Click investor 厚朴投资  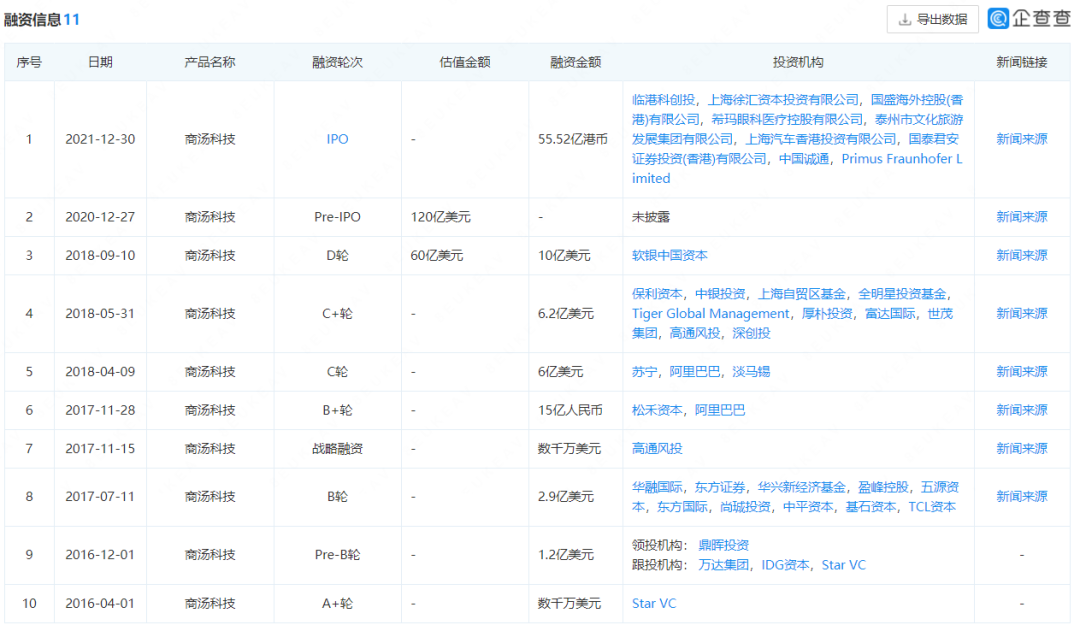pos(827,314)
